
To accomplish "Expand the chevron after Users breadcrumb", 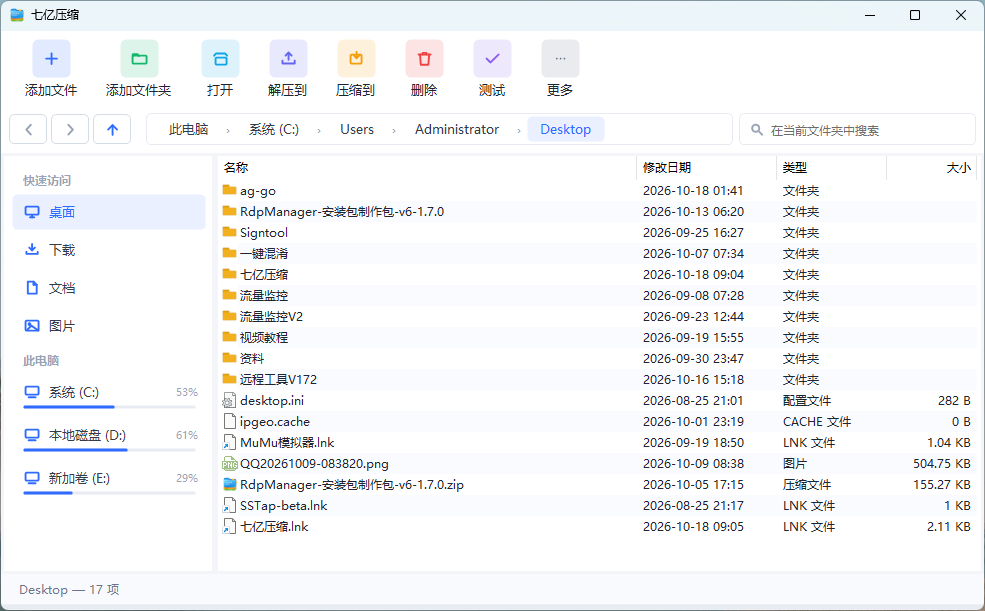I will (x=394, y=131).
